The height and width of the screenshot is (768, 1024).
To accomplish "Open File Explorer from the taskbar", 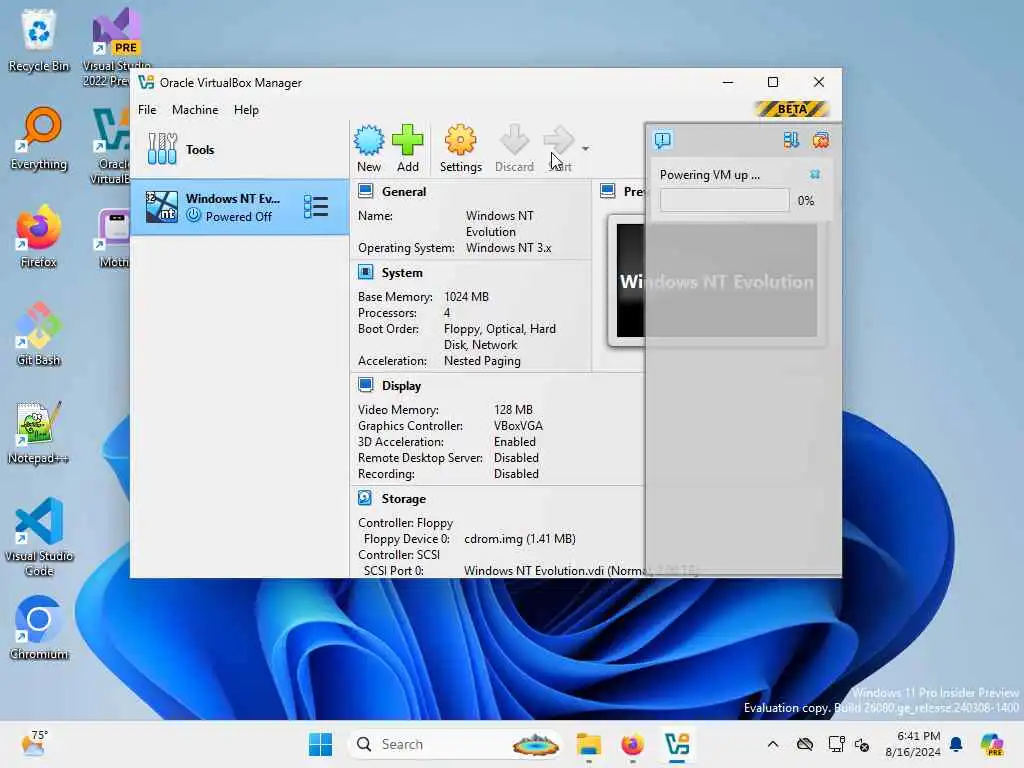I will click(588, 744).
